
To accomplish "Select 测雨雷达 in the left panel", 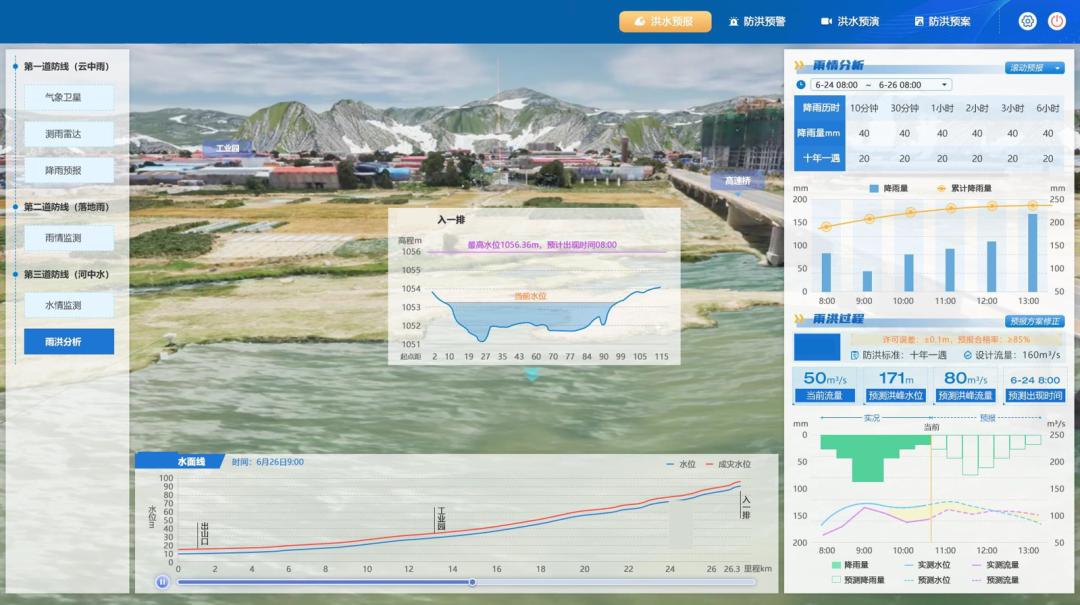I will click(69, 134).
